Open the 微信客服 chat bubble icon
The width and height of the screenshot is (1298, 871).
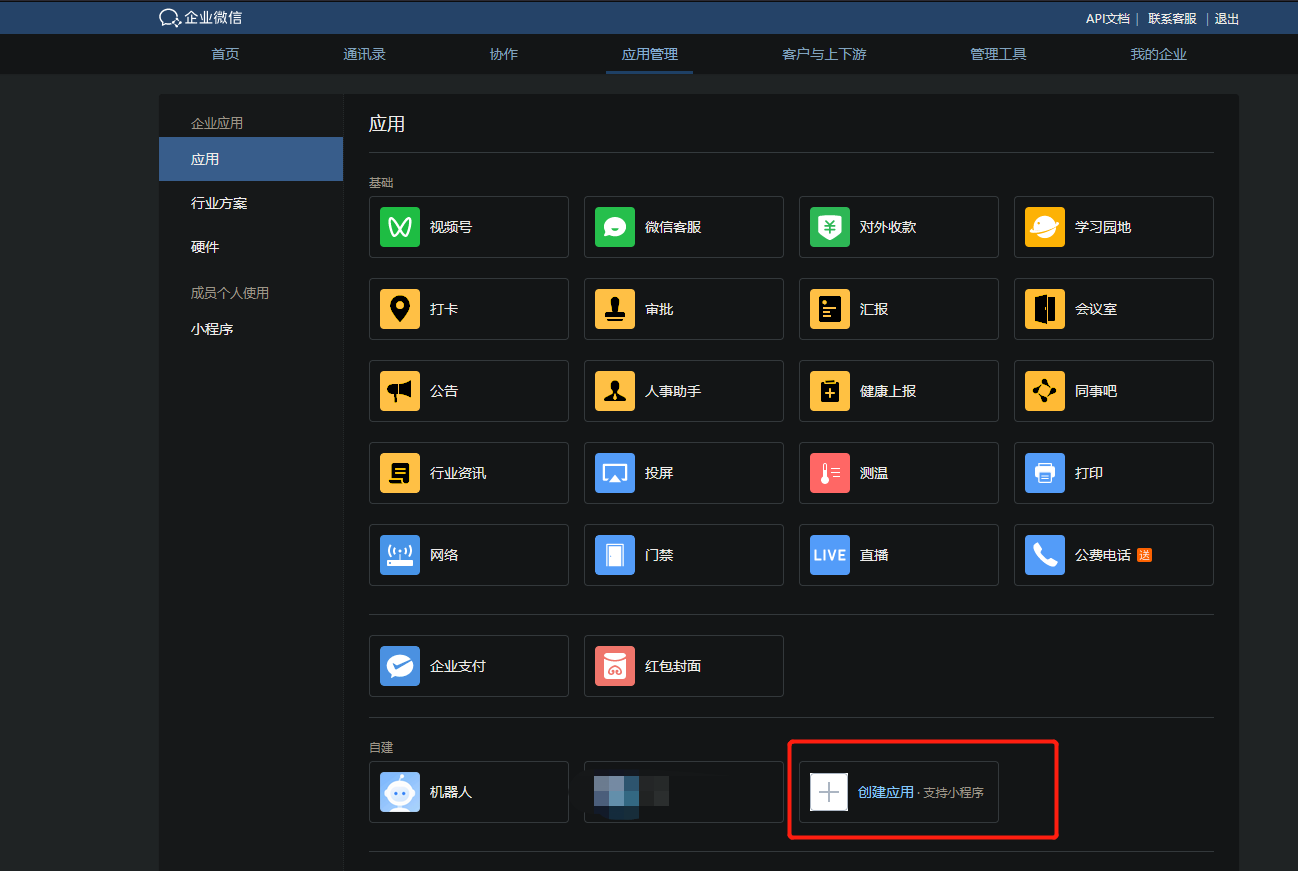615,227
